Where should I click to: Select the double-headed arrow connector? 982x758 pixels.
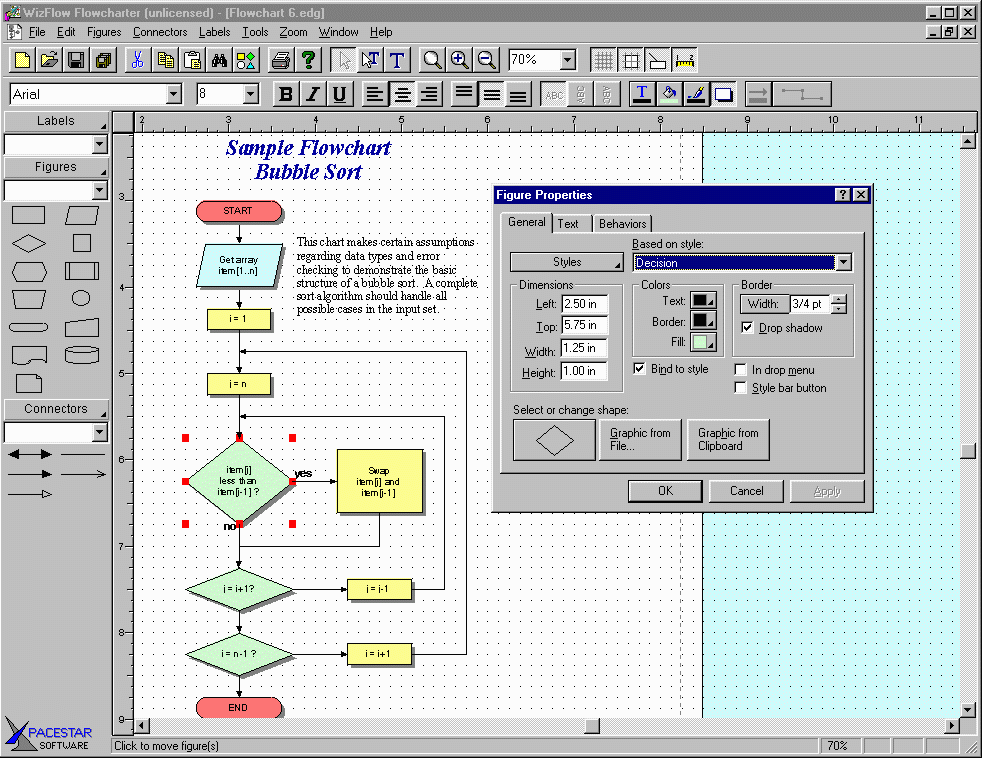coord(30,454)
